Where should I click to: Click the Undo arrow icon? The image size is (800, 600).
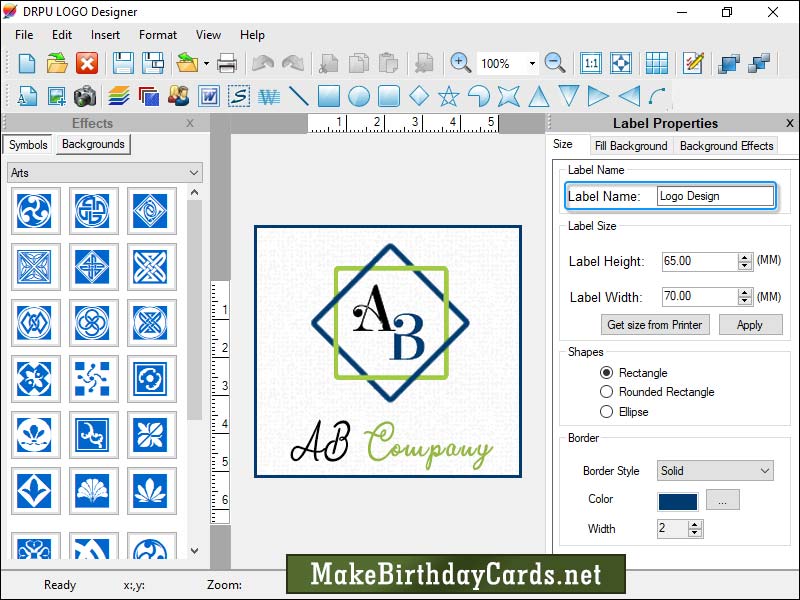(262, 62)
